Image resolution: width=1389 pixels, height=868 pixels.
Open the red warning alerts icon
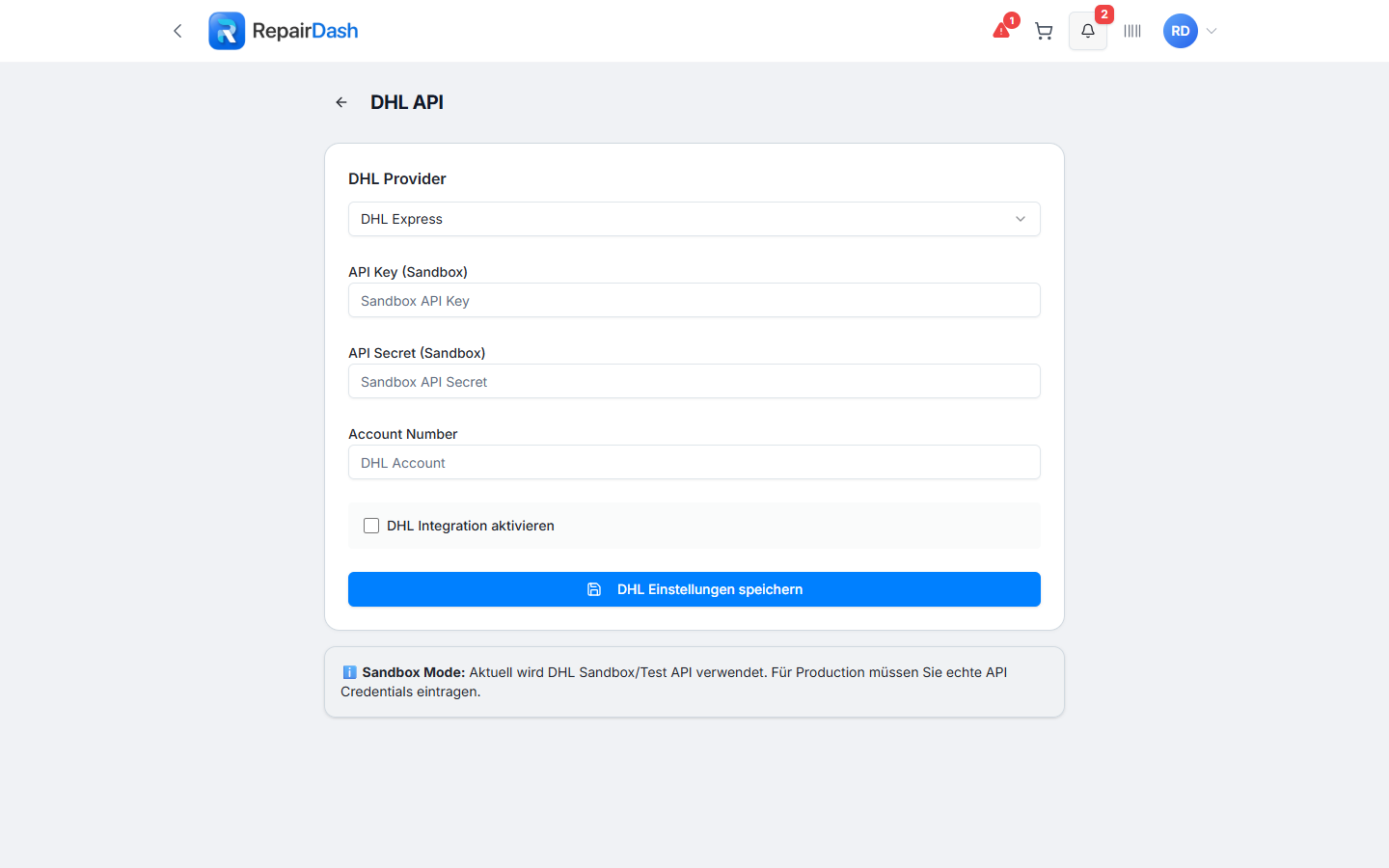click(1002, 31)
